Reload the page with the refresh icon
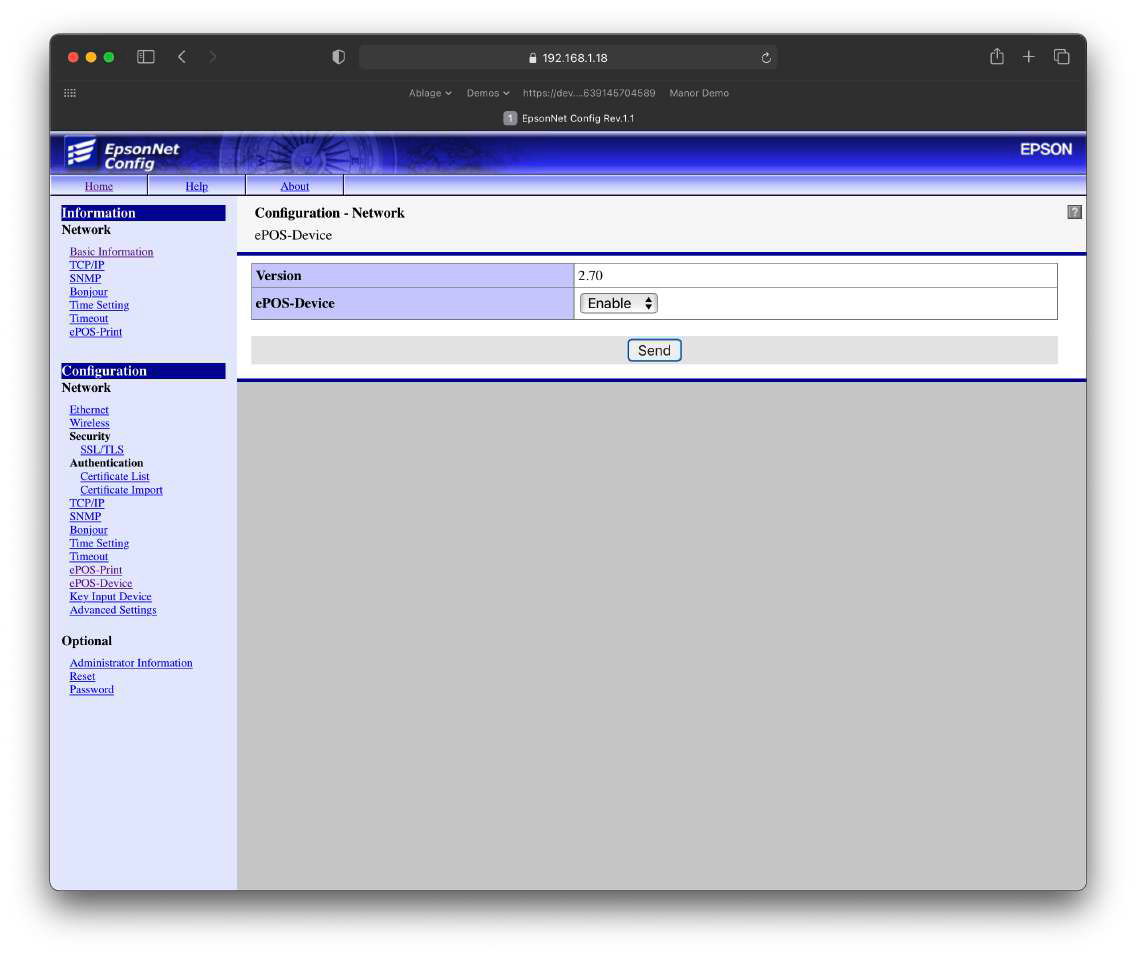This screenshot has width=1136, height=956. pyautogui.click(x=766, y=57)
